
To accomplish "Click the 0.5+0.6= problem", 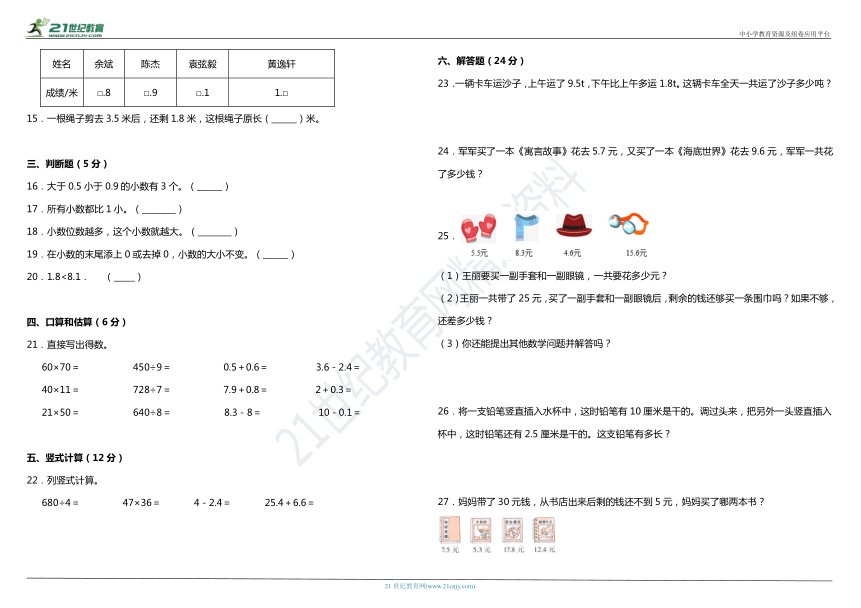I will [245, 367].
